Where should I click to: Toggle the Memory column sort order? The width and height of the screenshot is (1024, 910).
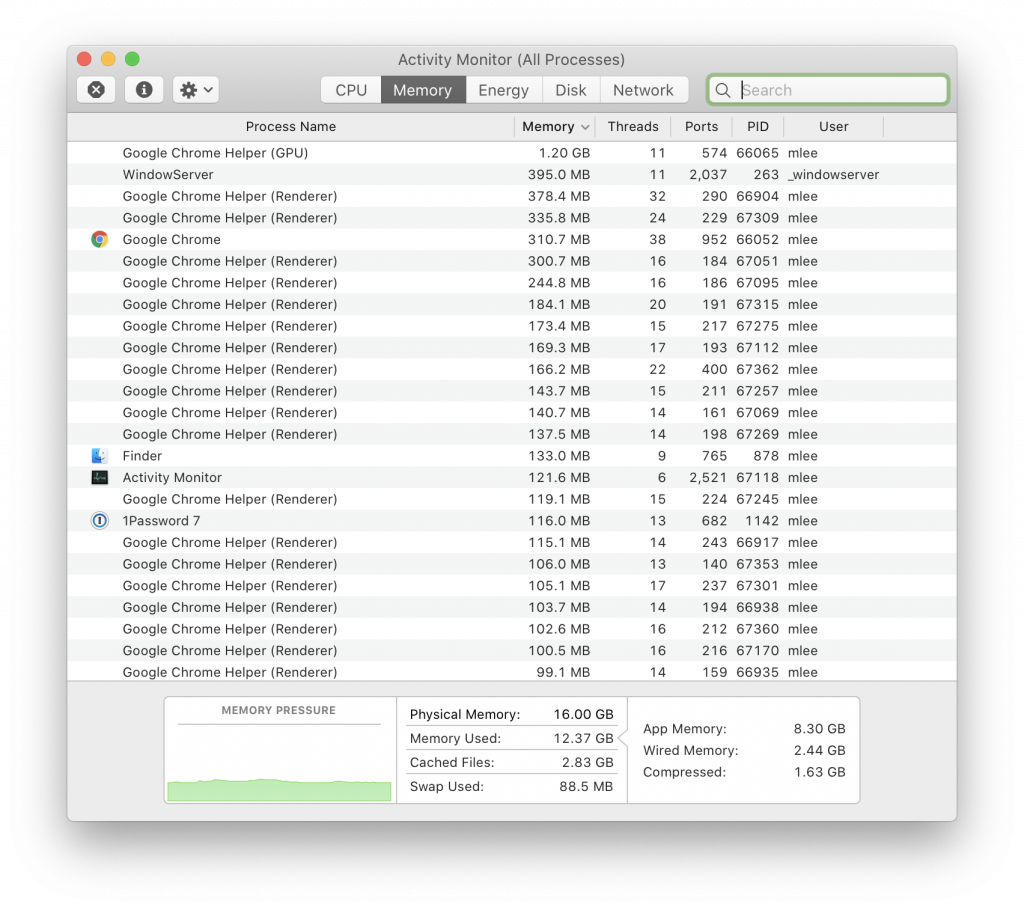[x=555, y=127]
